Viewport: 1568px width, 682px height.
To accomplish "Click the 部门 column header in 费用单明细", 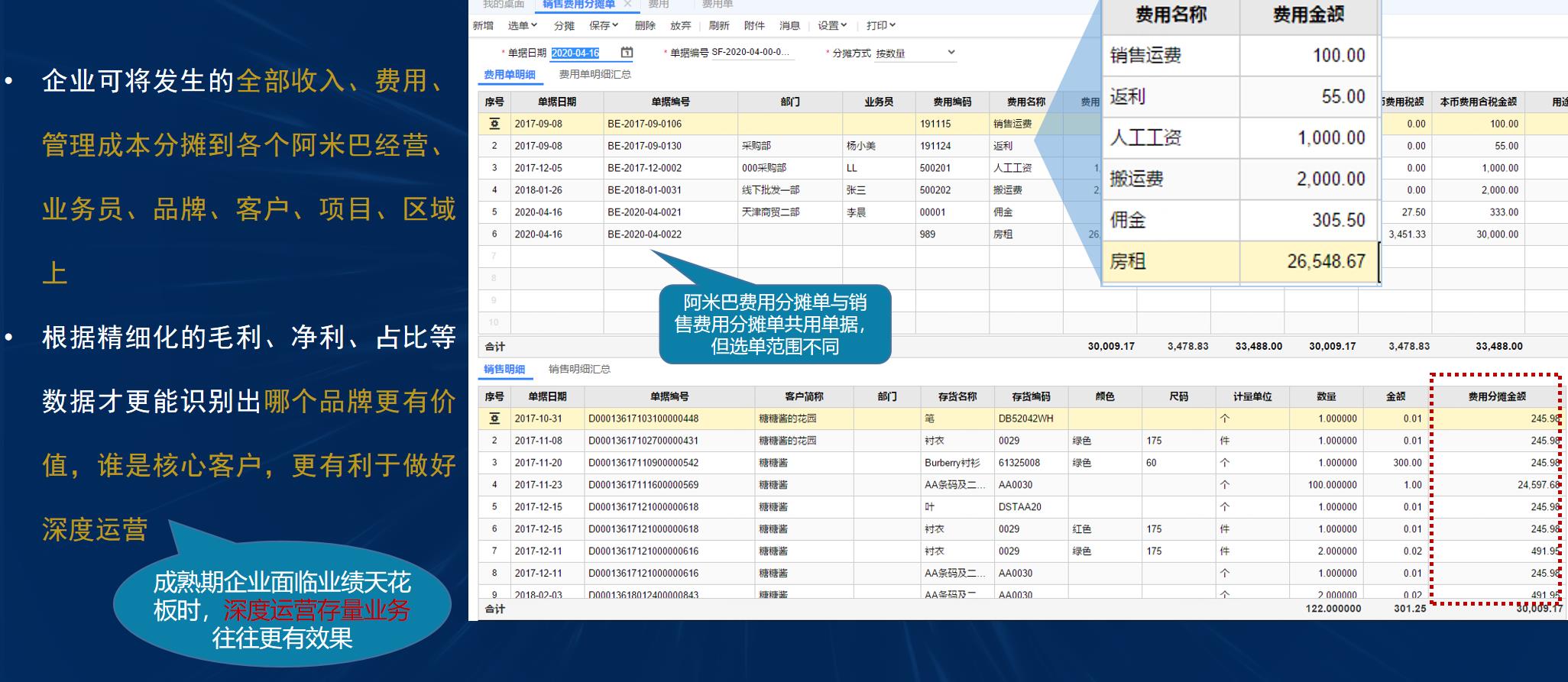I will (x=790, y=102).
